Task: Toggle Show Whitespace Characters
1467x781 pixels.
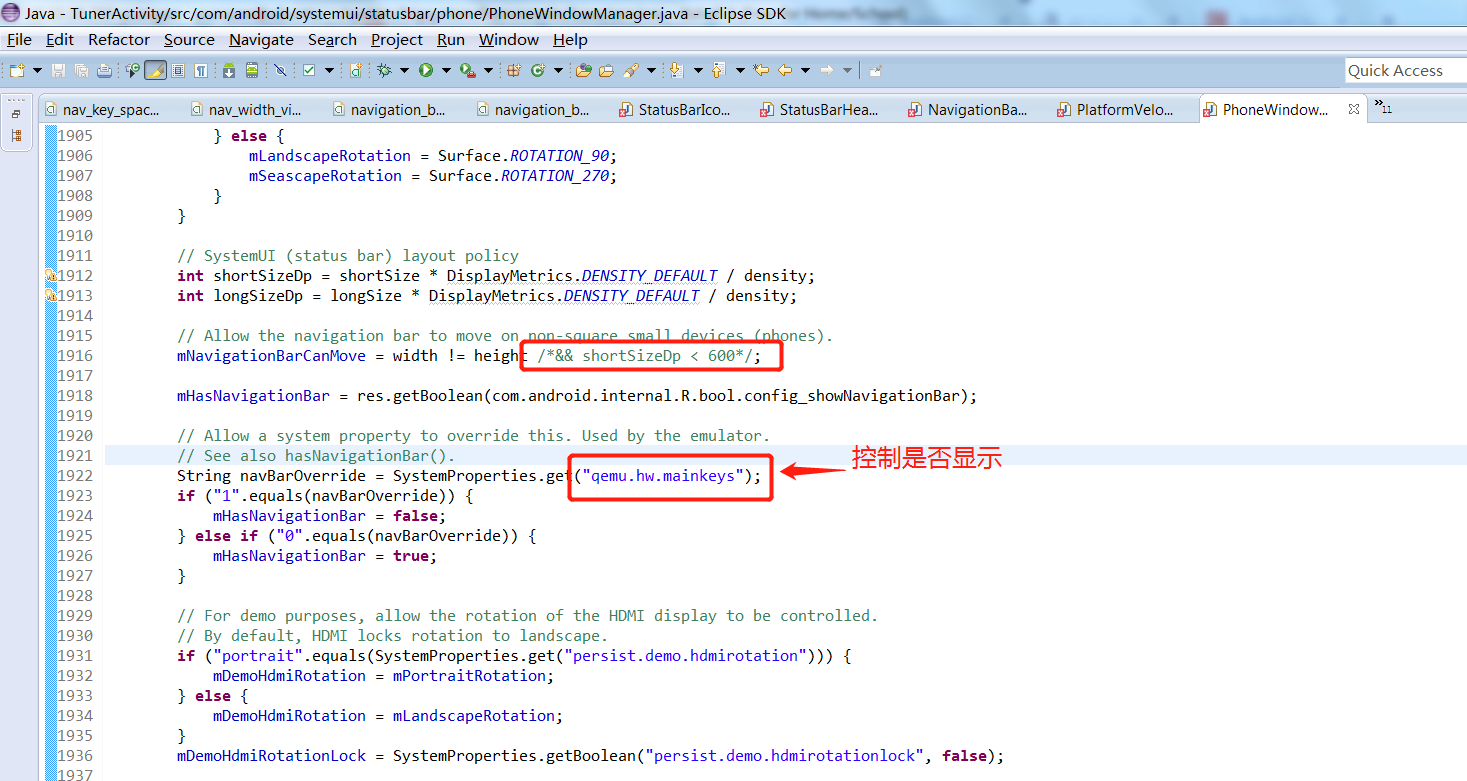Action: tap(201, 70)
